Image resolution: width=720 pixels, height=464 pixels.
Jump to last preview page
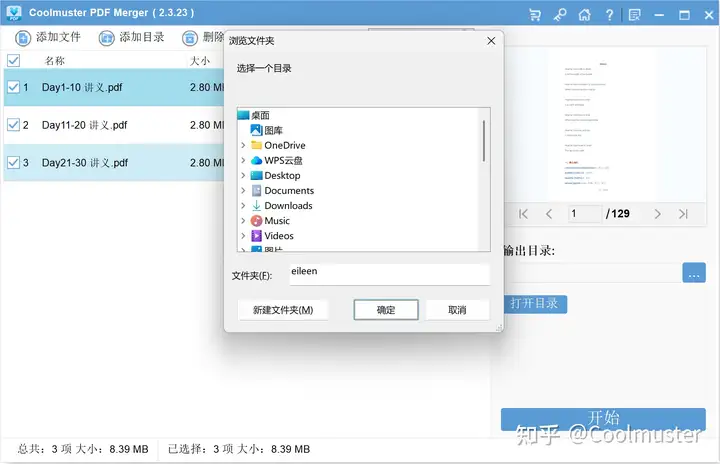click(x=683, y=214)
